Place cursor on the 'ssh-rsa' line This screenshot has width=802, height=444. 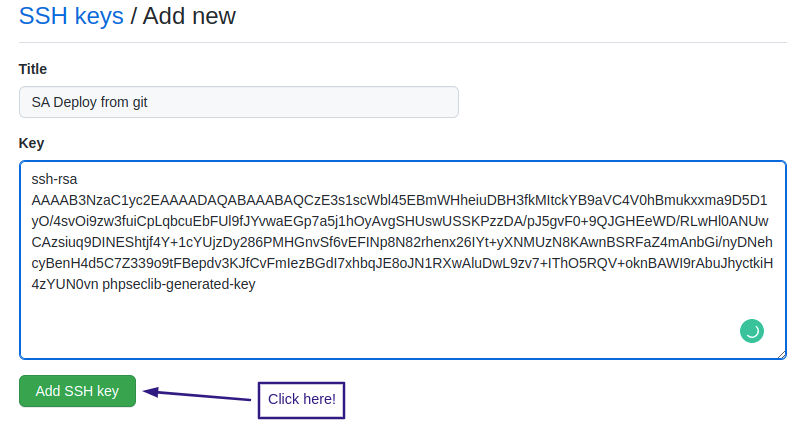[55, 179]
